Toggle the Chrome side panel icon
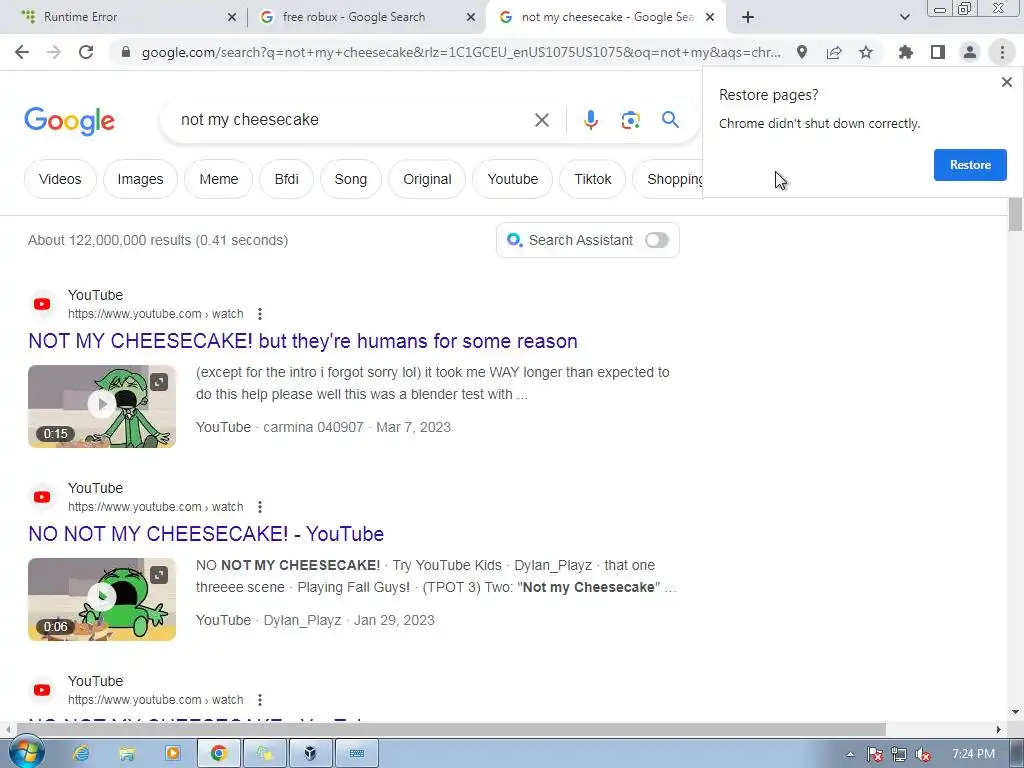This screenshot has height=768, width=1024. (938, 52)
